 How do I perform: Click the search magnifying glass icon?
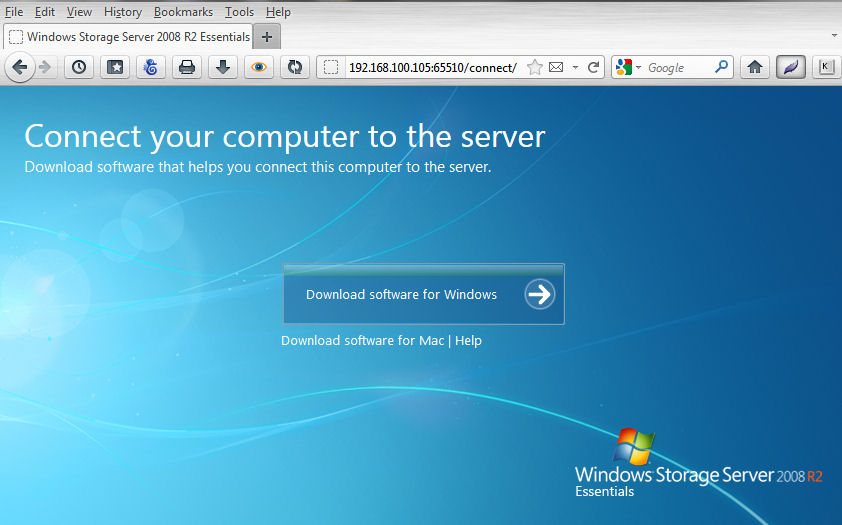coord(722,67)
